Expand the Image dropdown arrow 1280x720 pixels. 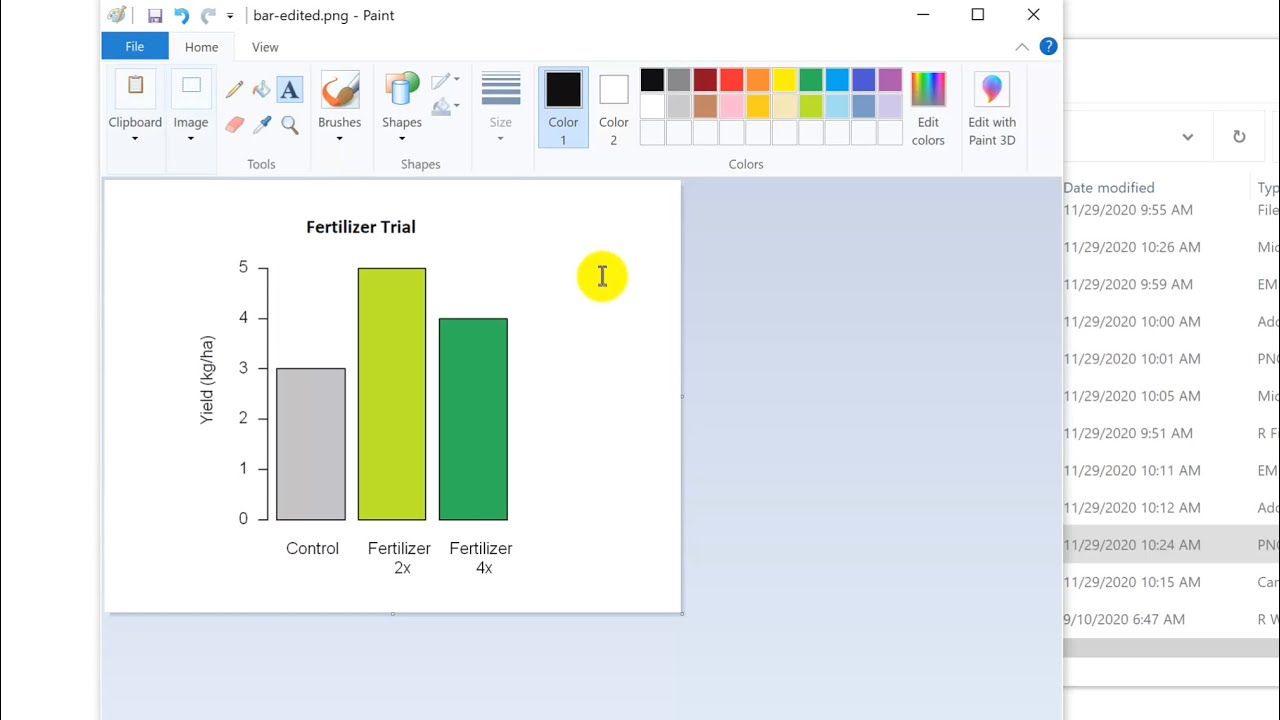[x=191, y=139]
